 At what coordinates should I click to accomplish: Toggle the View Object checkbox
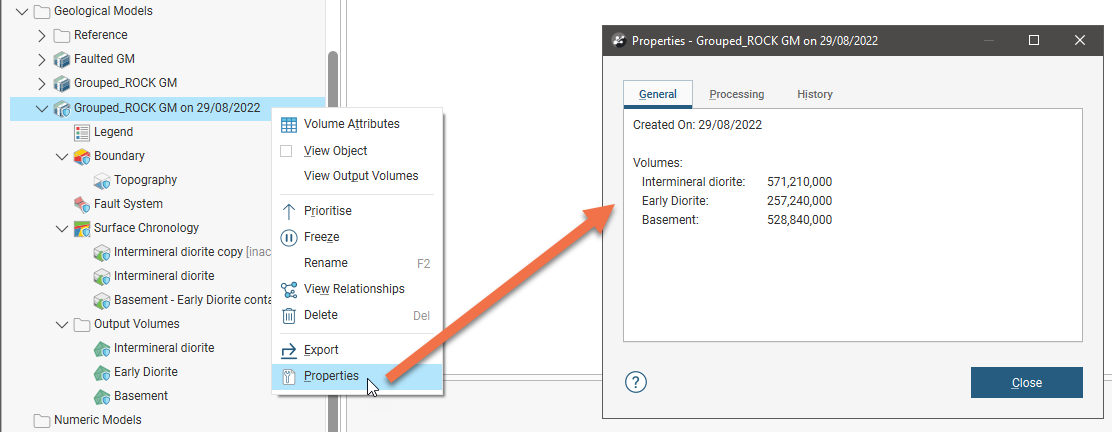[286, 151]
